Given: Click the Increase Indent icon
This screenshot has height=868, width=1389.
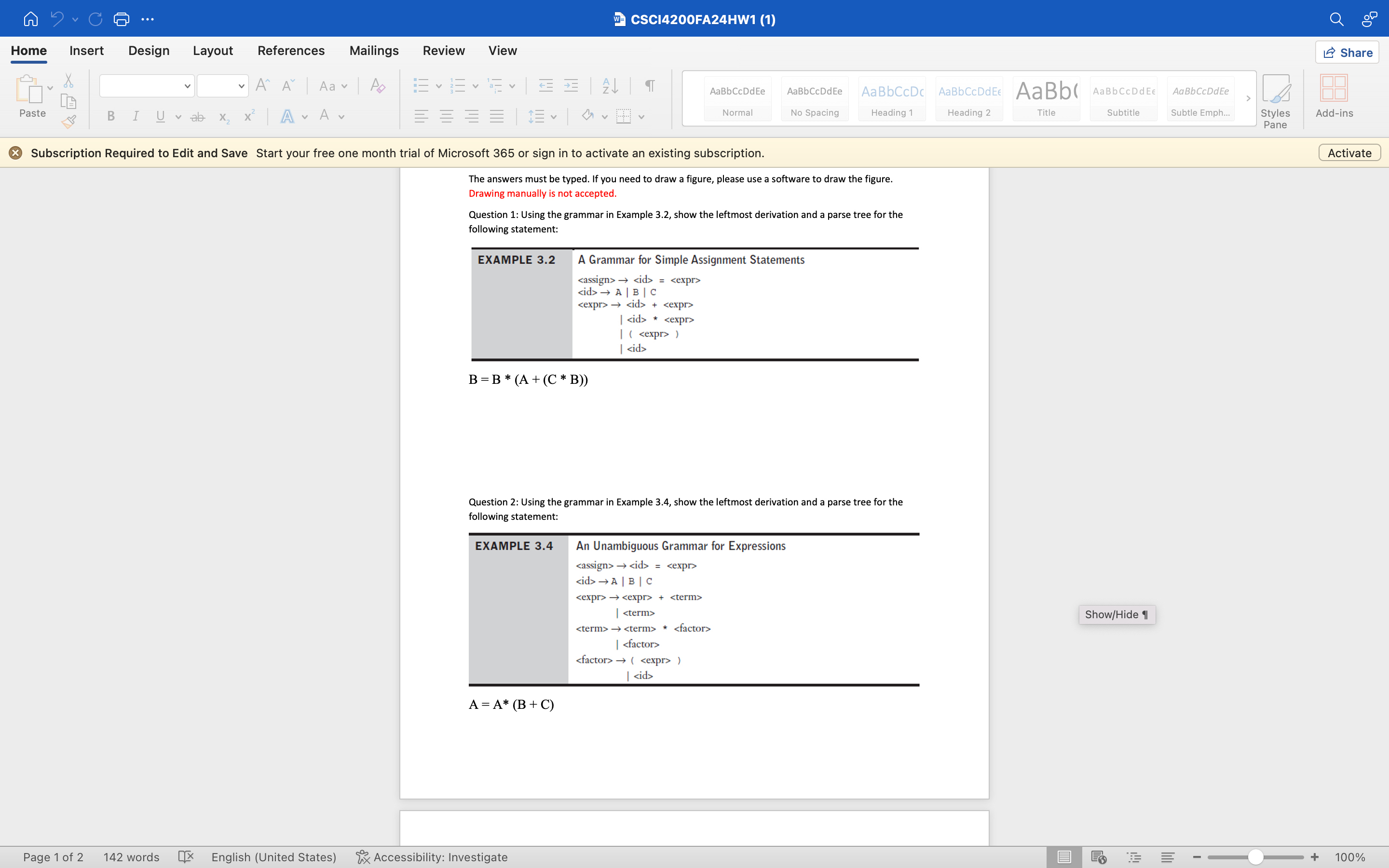Looking at the screenshot, I should 571,85.
